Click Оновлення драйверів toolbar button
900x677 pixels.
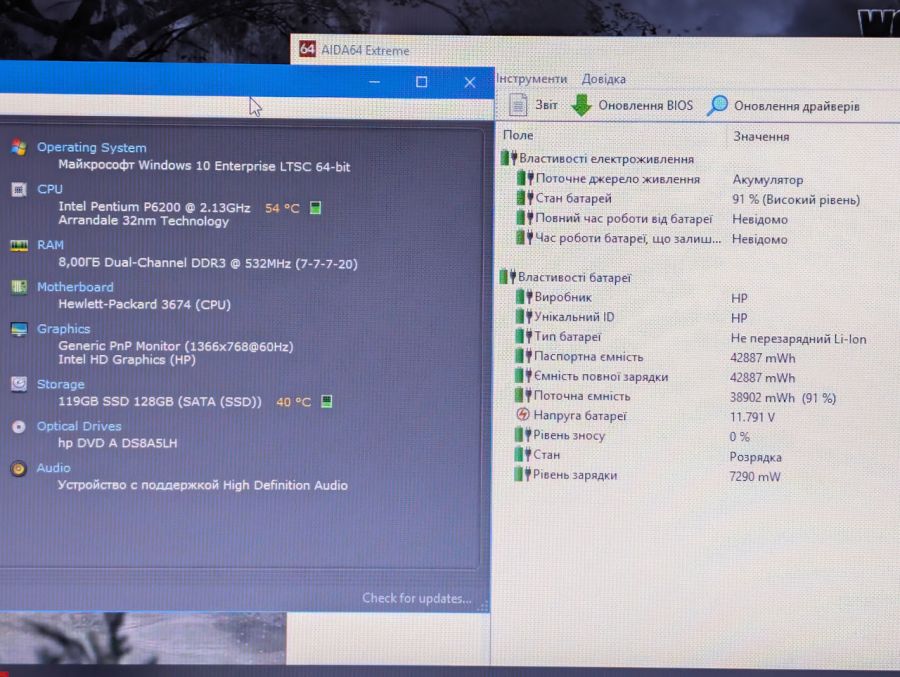pos(783,106)
